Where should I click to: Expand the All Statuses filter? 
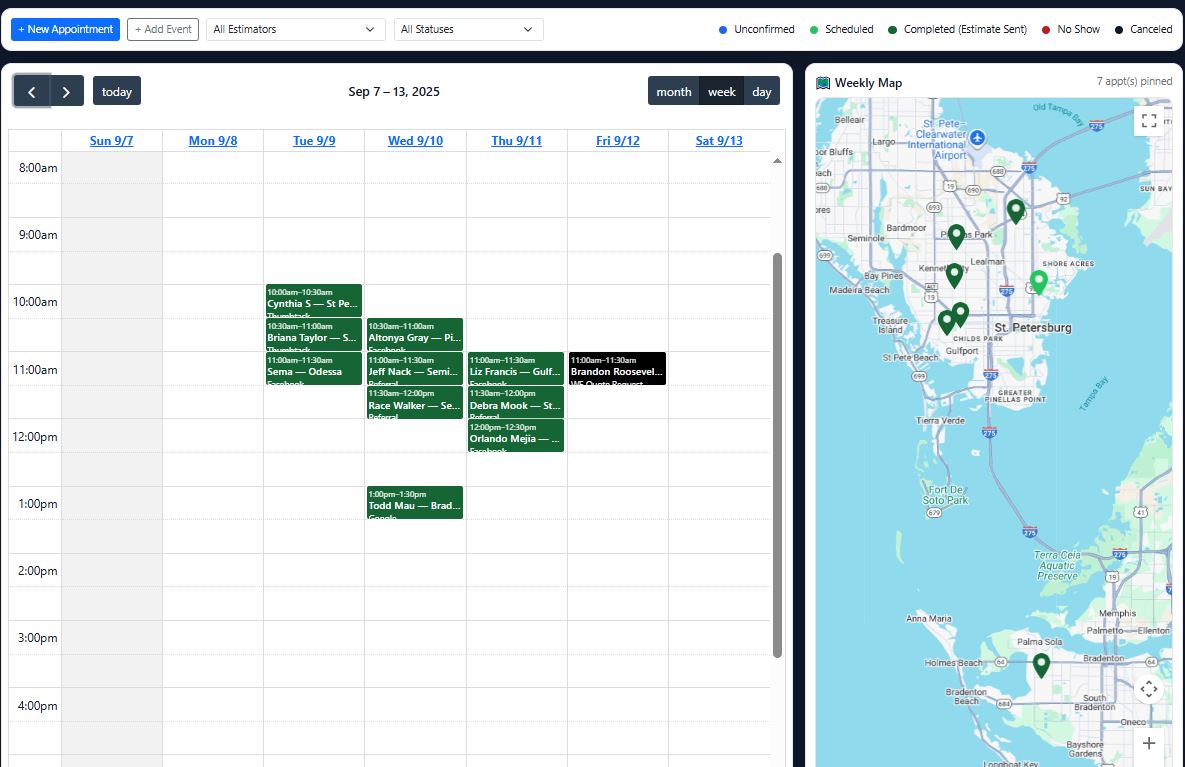[x=468, y=29]
